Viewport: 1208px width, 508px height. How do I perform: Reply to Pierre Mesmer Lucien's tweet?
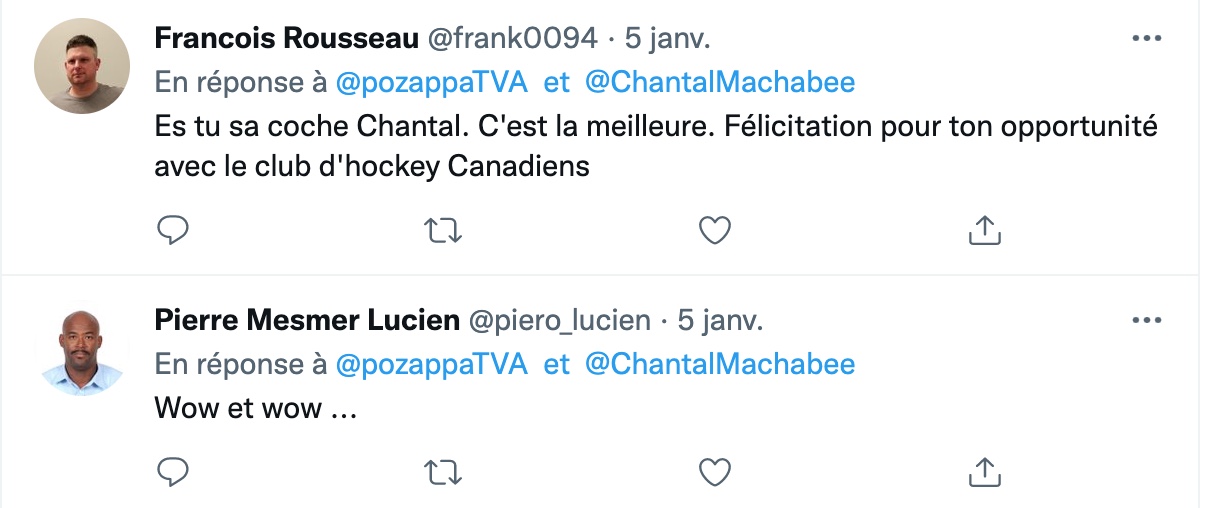173,471
